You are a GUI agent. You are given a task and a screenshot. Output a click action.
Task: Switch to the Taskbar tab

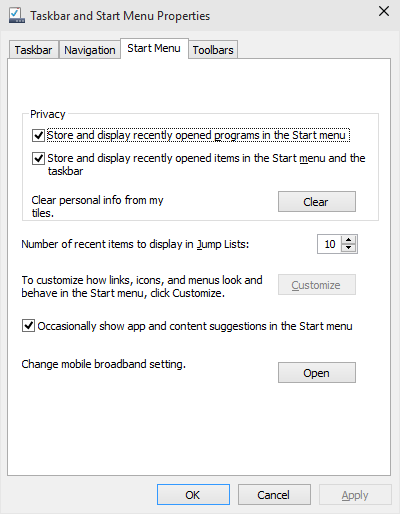coord(33,50)
